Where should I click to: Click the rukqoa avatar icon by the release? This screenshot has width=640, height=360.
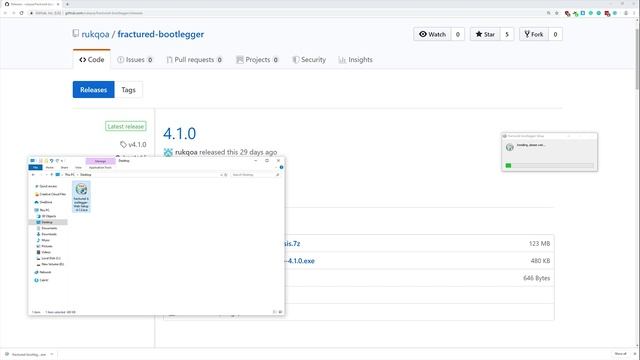pyautogui.click(x=168, y=152)
